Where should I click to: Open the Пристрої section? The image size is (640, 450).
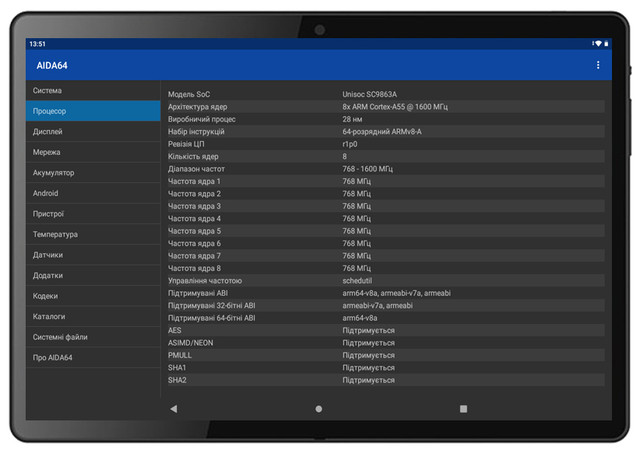pyautogui.click(x=93, y=214)
